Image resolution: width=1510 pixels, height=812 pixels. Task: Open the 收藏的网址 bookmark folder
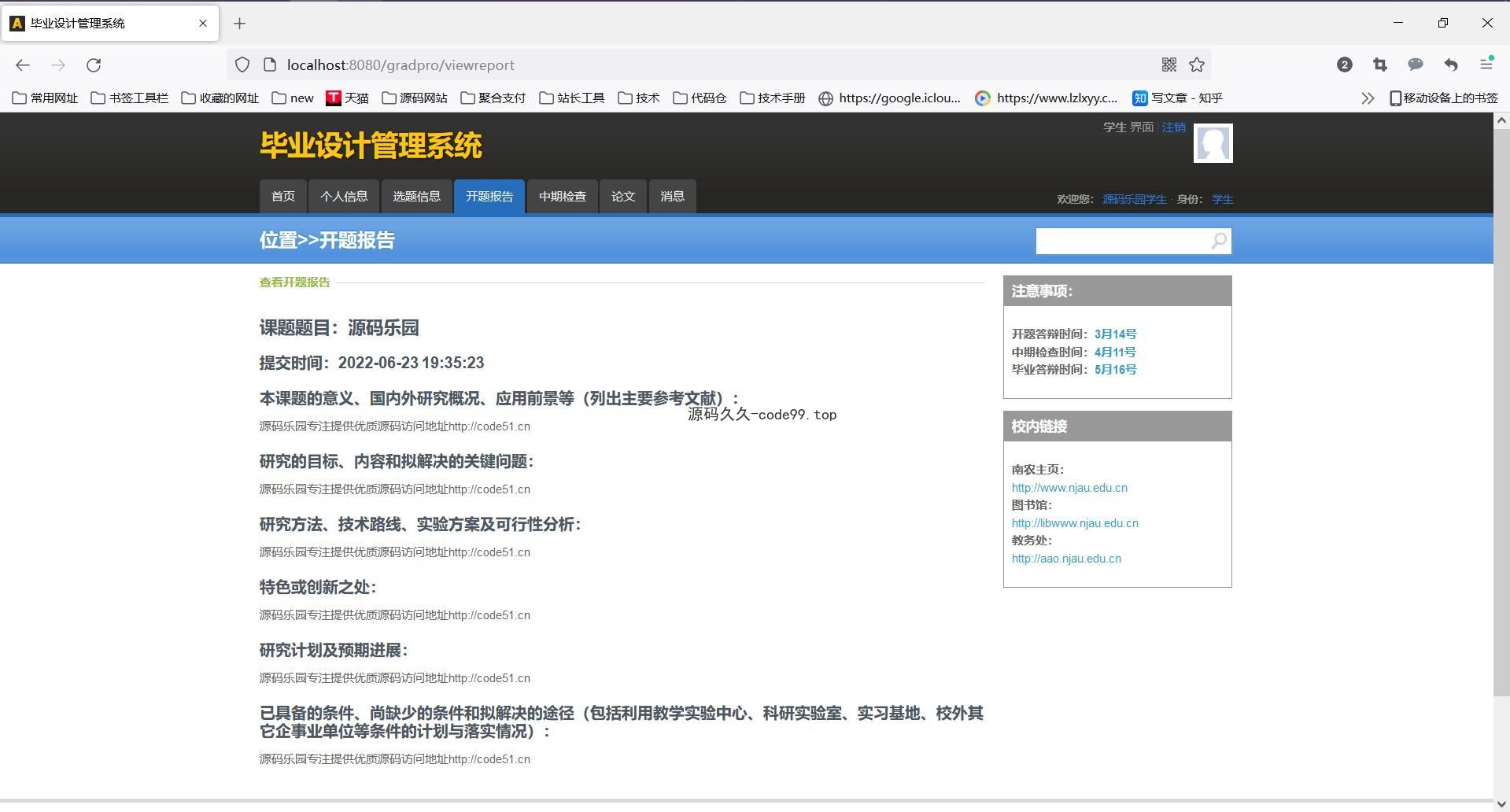(220, 98)
